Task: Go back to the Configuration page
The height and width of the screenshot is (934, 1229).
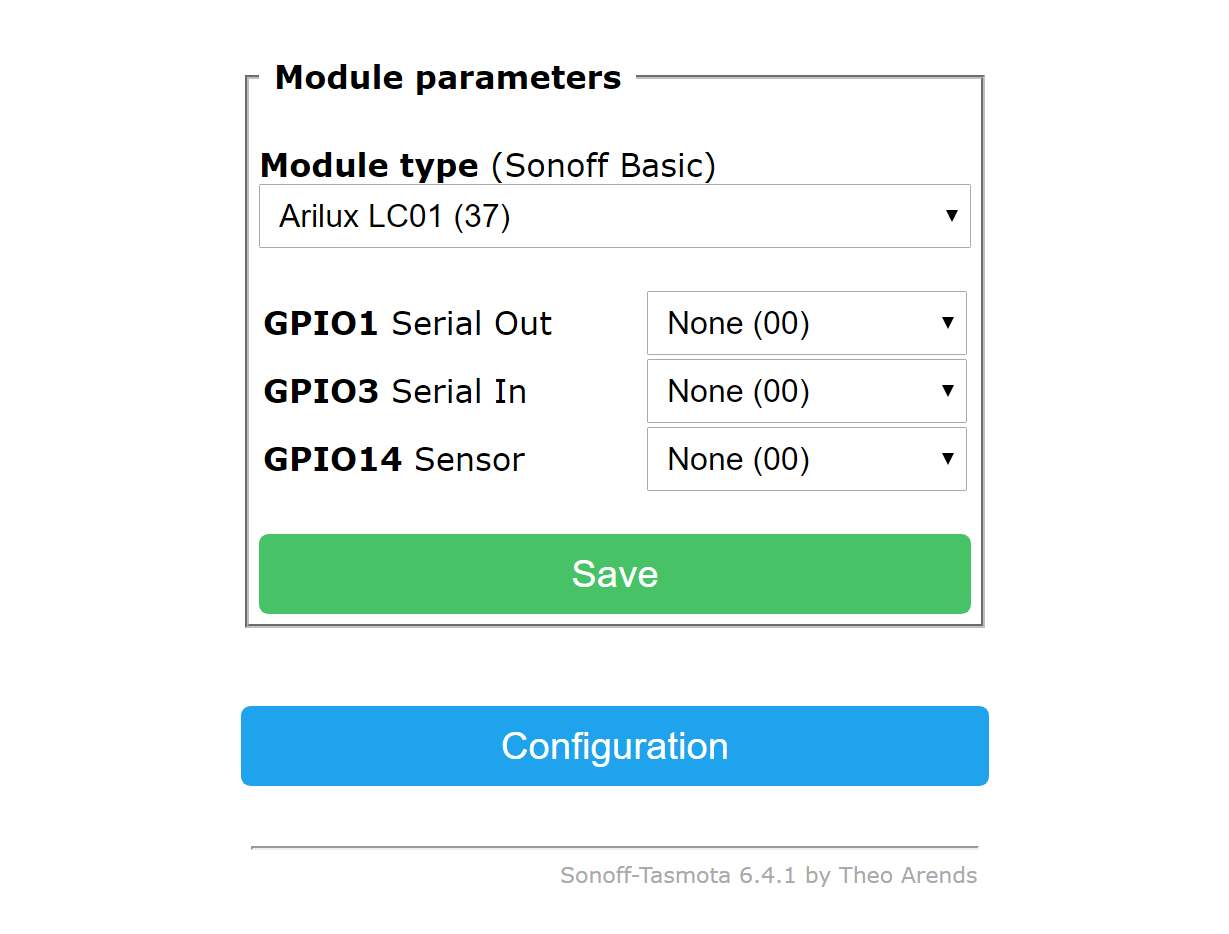Action: pos(614,746)
